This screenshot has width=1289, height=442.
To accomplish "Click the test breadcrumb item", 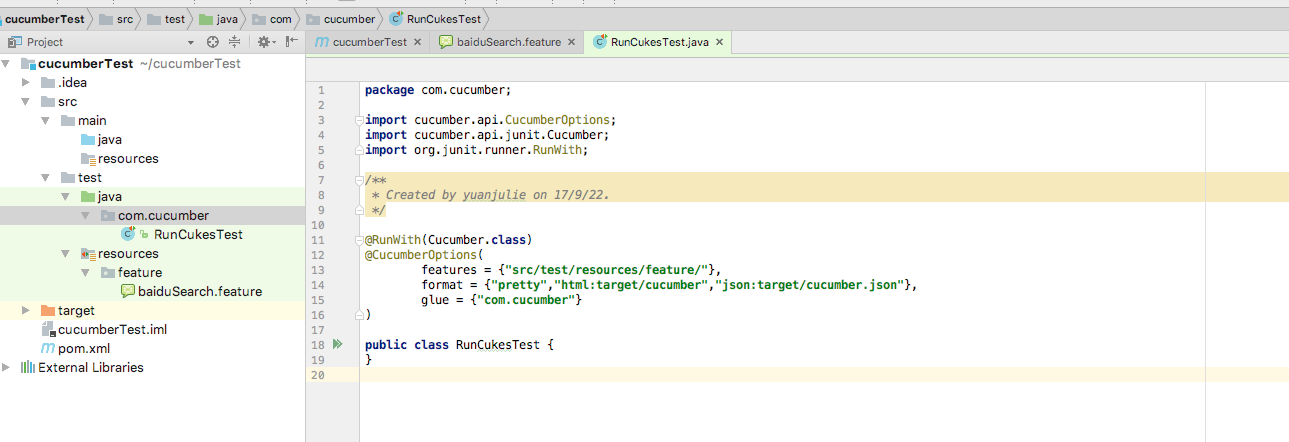I will (x=167, y=18).
